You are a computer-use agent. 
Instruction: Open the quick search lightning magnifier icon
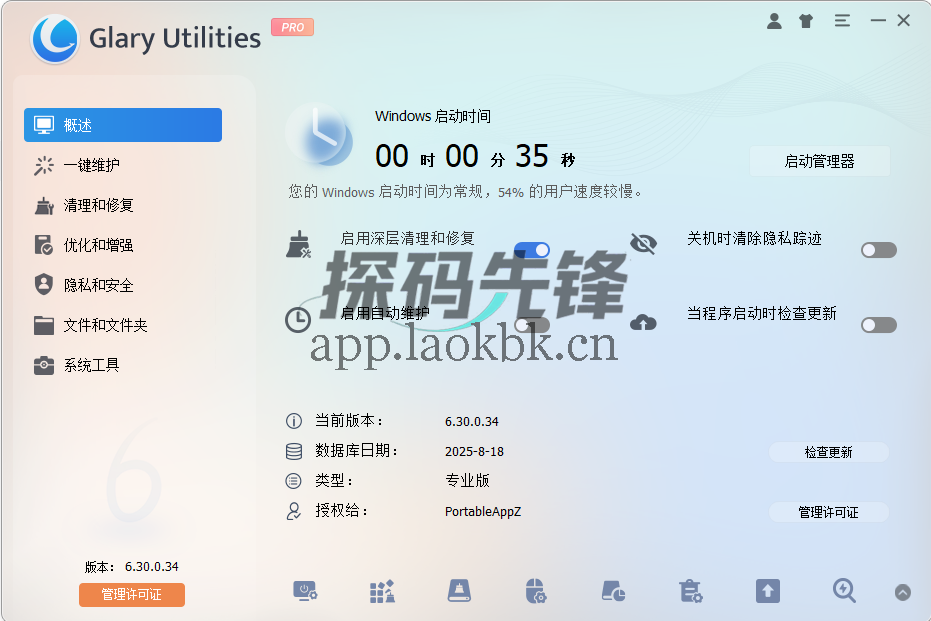[x=844, y=591]
